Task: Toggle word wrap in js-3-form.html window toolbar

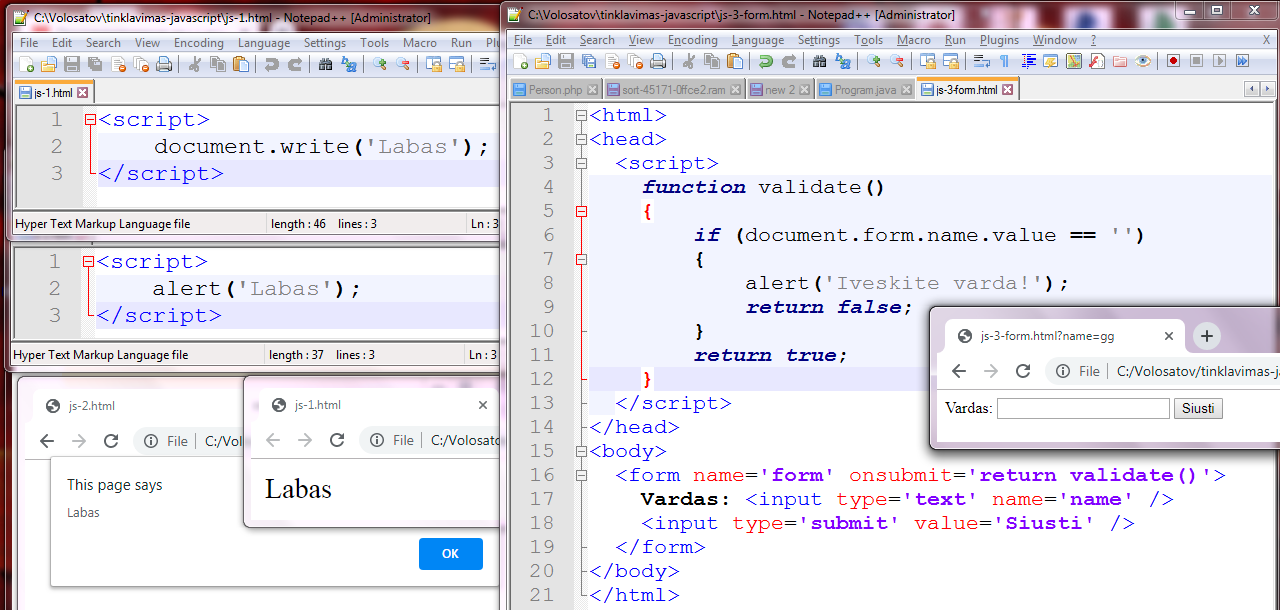Action: coord(982,61)
